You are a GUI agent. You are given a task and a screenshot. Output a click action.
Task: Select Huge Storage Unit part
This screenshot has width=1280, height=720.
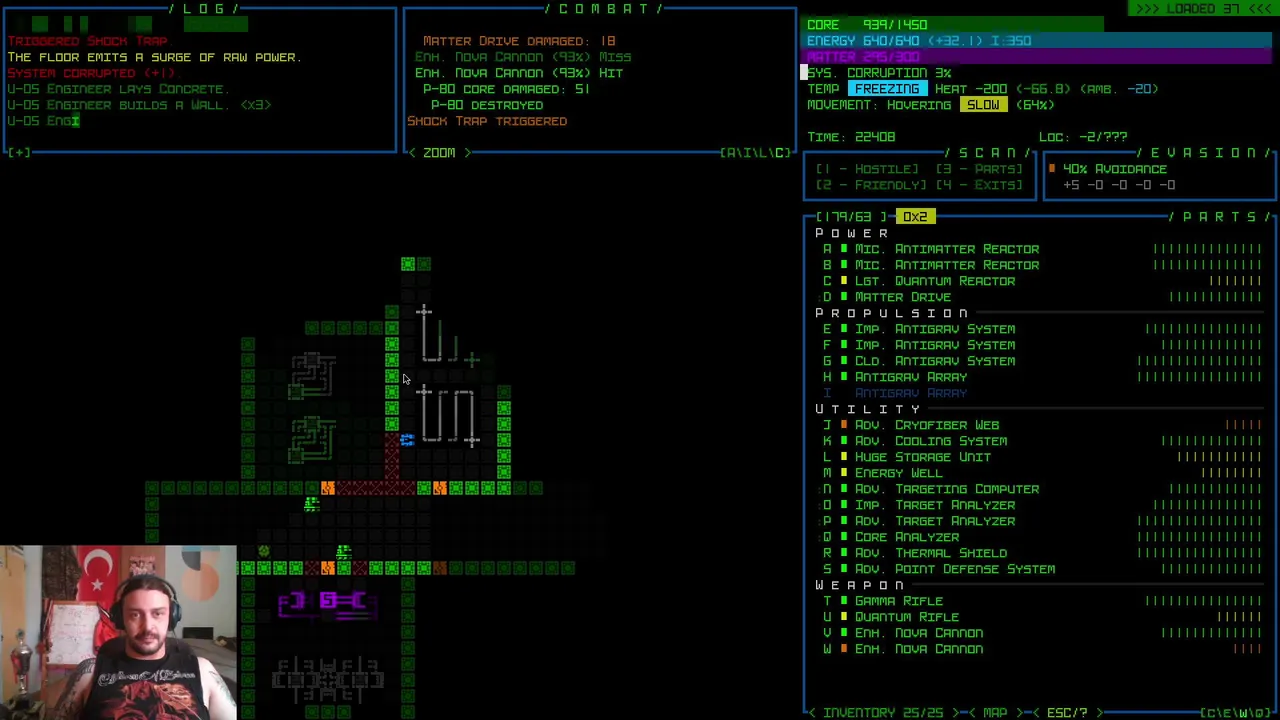922,457
